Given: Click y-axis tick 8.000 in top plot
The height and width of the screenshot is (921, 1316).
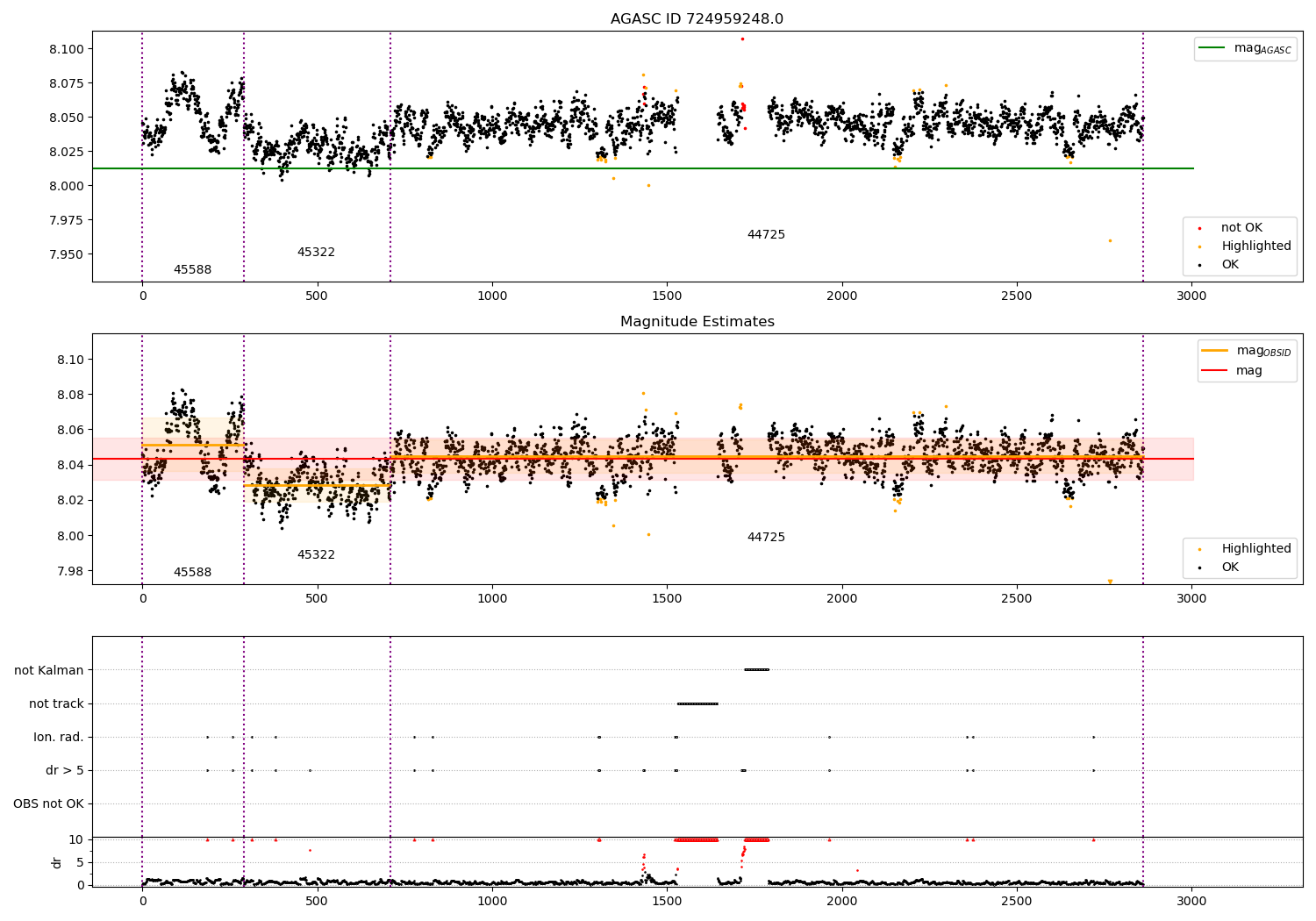Looking at the screenshot, I should (x=67, y=186).
